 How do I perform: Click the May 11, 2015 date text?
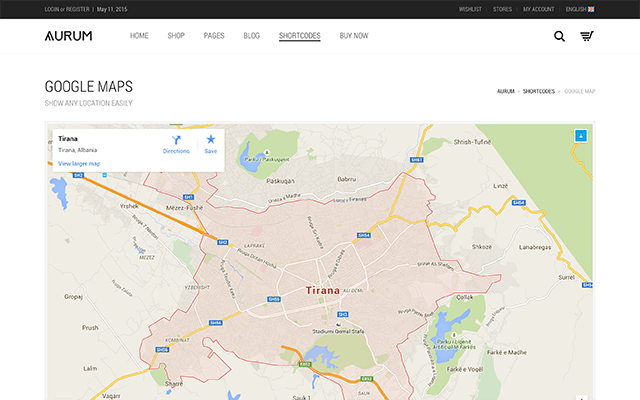click(112, 9)
